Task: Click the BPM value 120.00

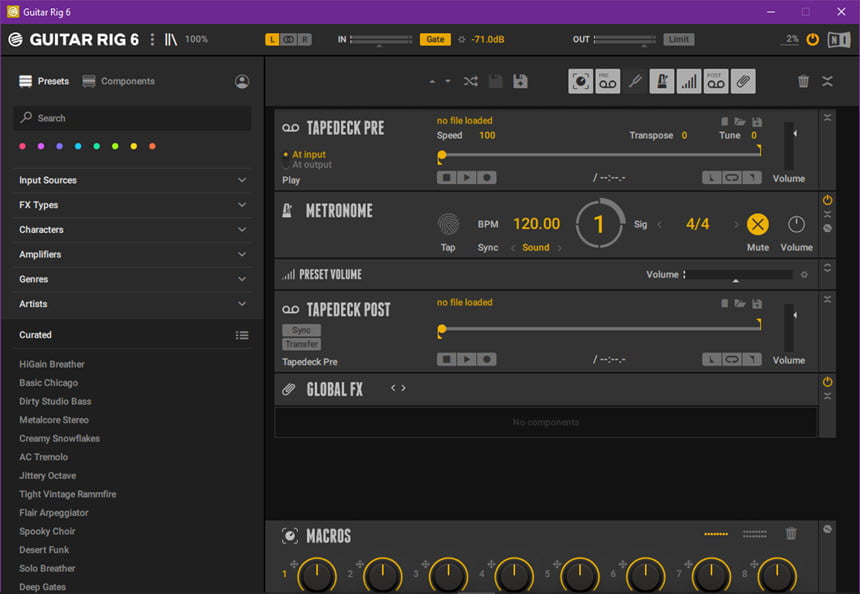Action: (536, 224)
